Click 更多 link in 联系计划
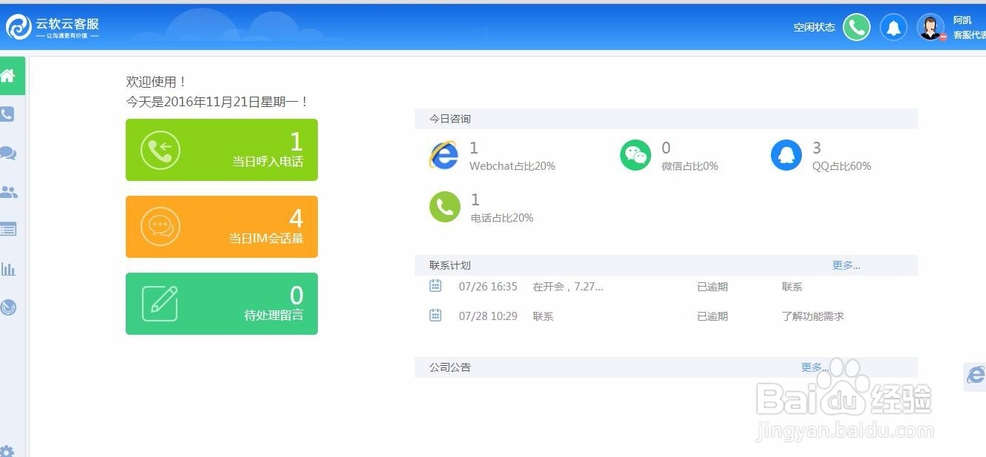986x457 pixels. coord(846,265)
